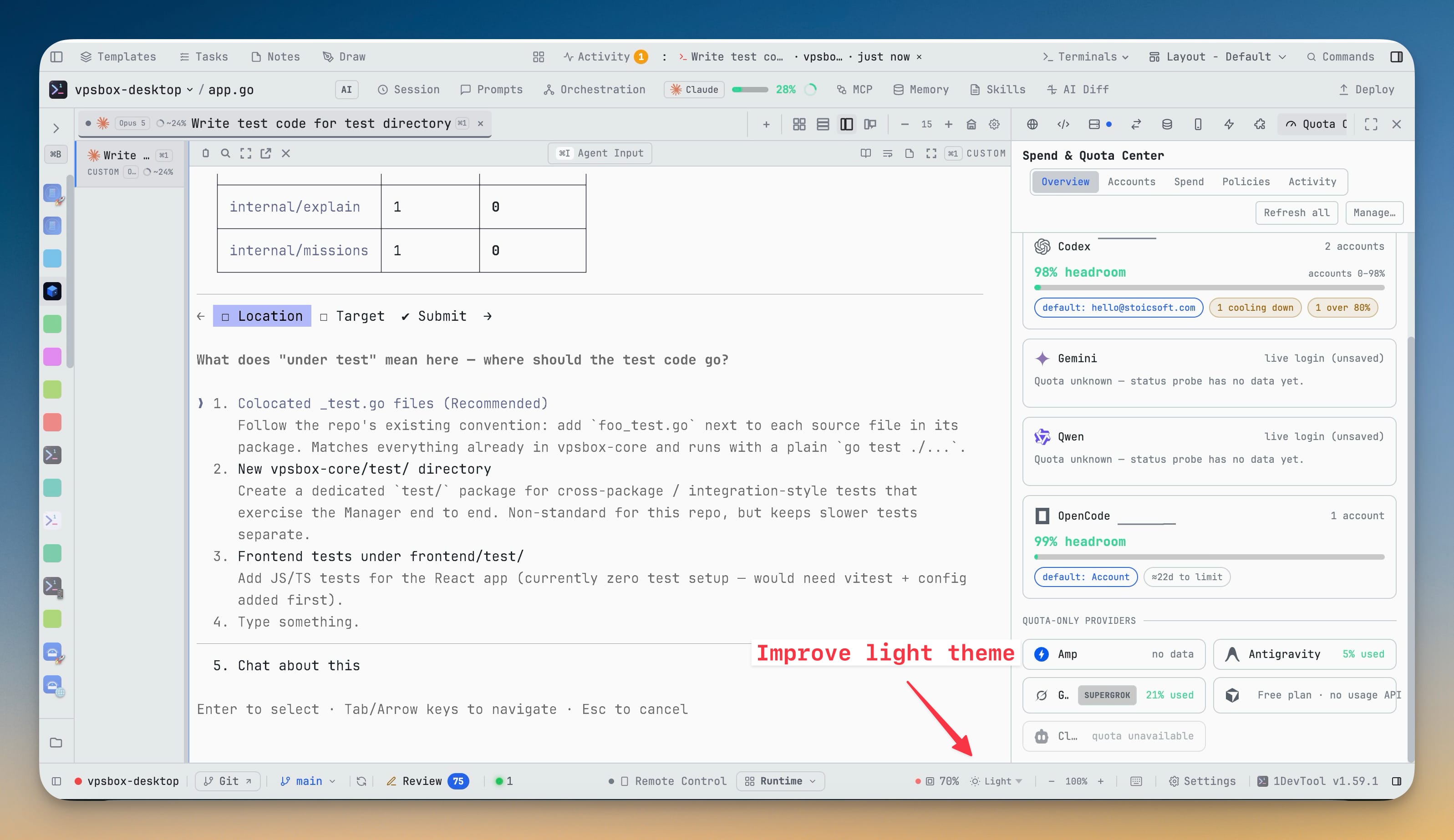Open the database panel icon
The width and height of the screenshot is (1454, 840).
(x=1167, y=124)
